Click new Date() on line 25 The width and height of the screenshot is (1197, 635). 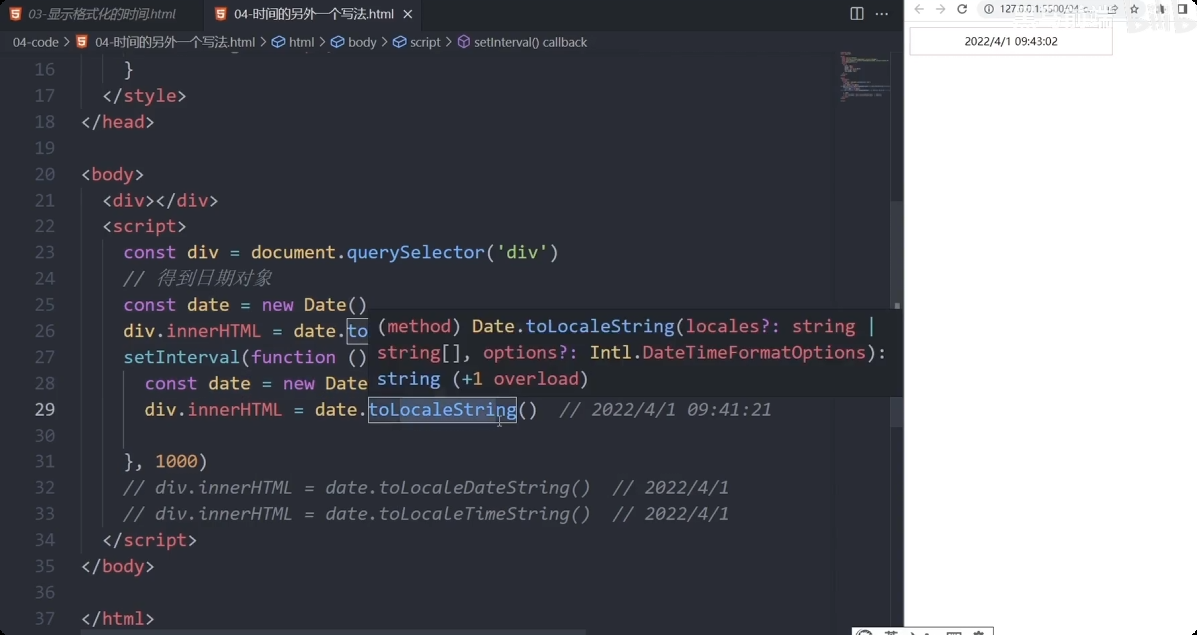[x=315, y=305]
